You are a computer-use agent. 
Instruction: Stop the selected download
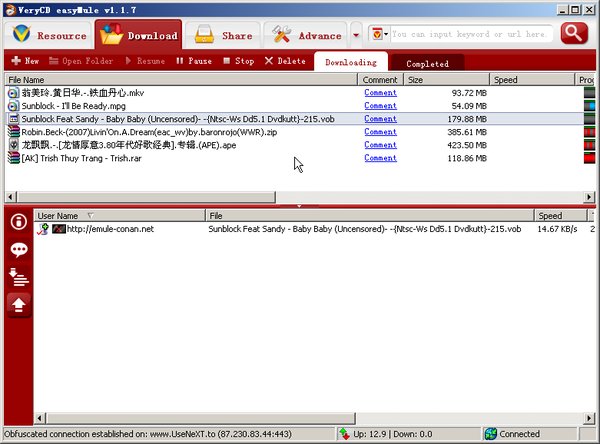238,61
